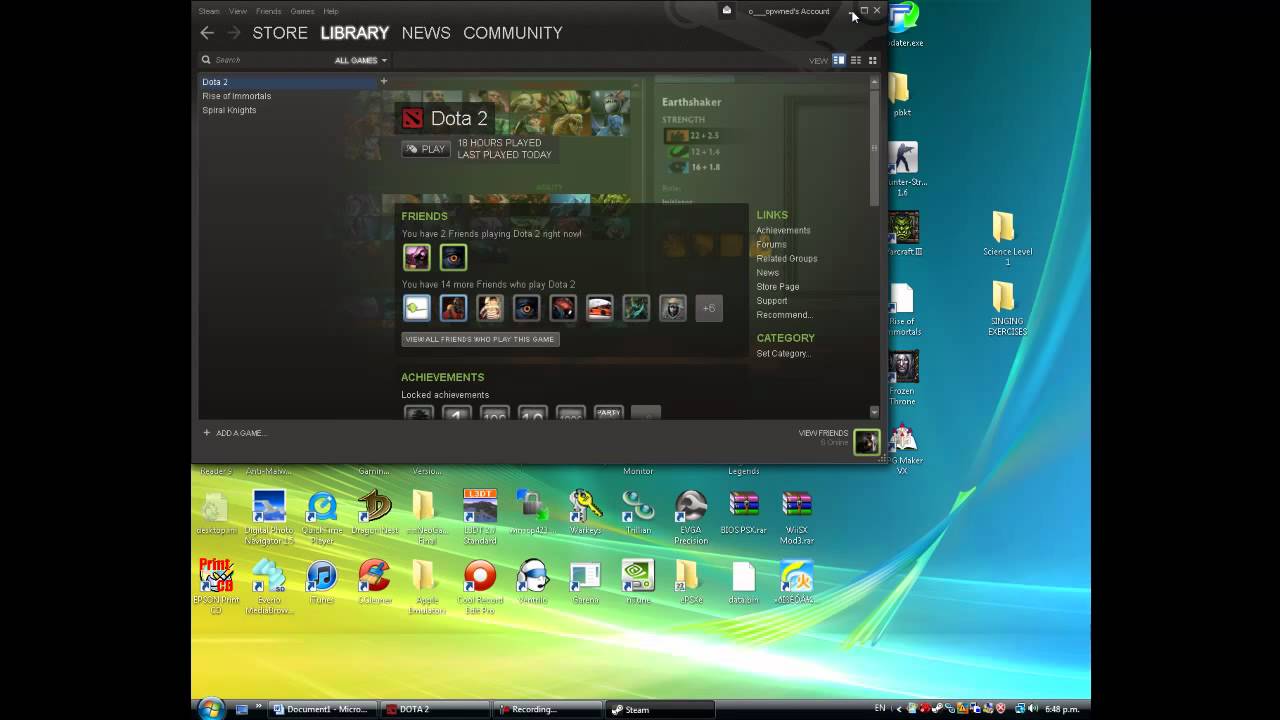
Task: Go back with the Steam back arrow
Action: coord(207,33)
